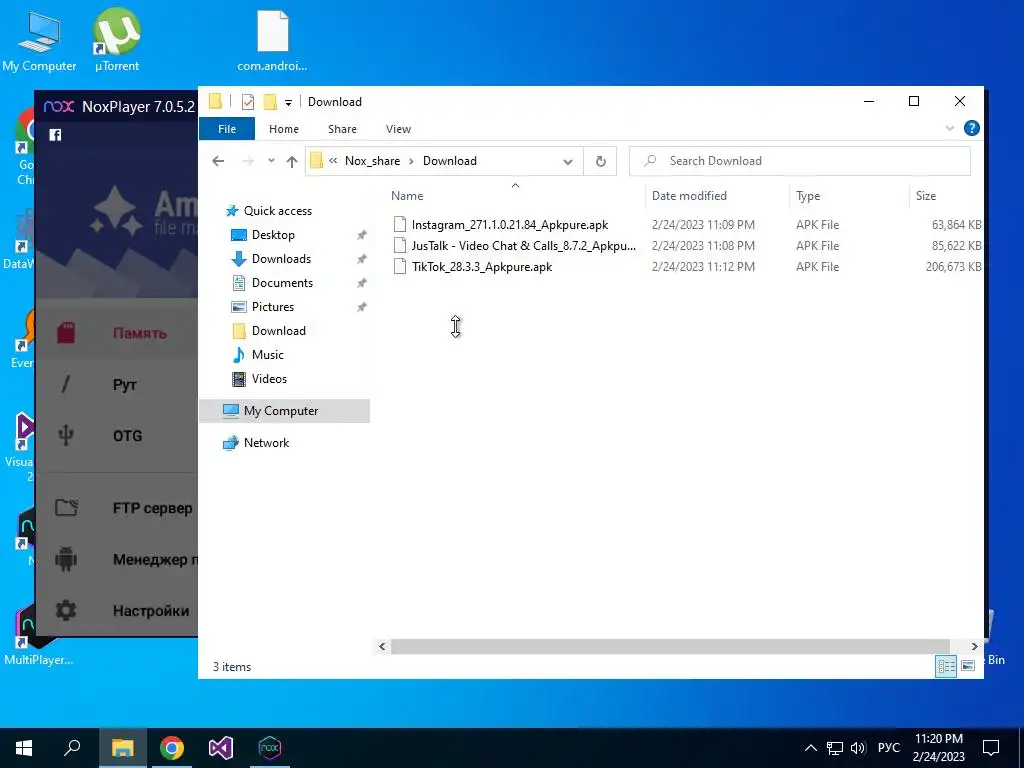The height and width of the screenshot is (768, 1024).
Task: Refresh the Download folder view
Action: click(601, 161)
